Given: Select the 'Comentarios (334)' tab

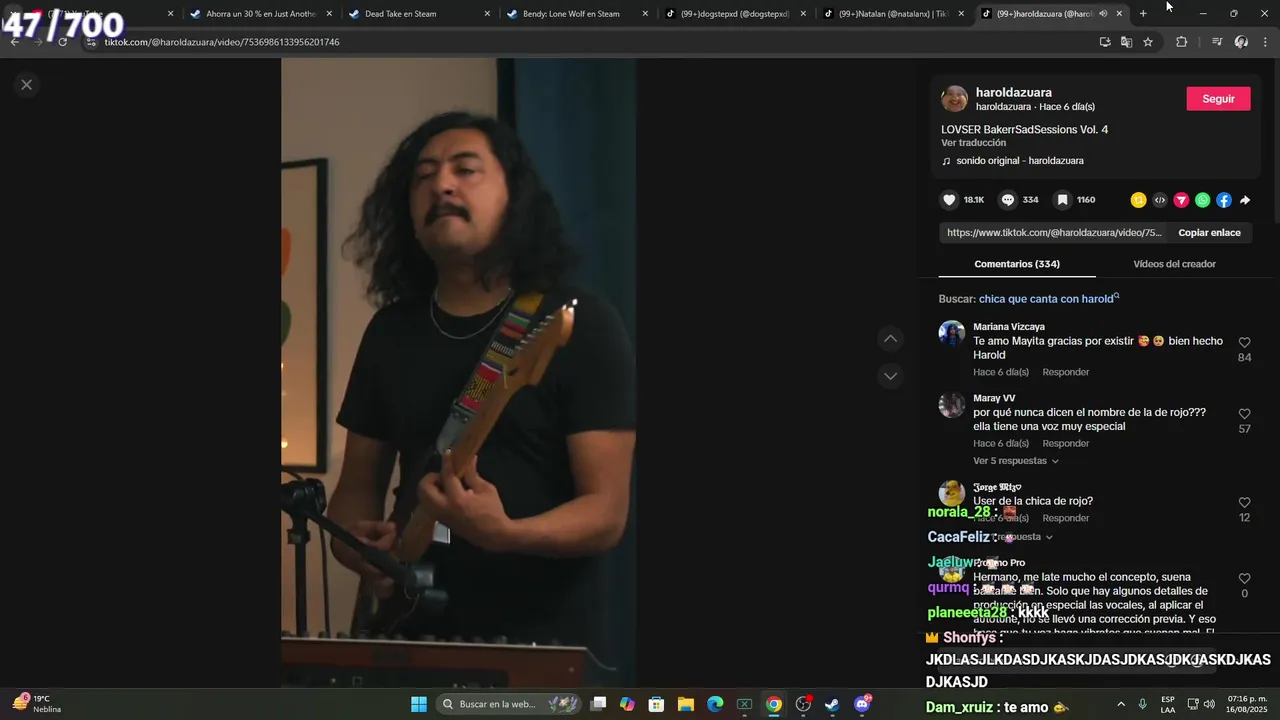Looking at the screenshot, I should click(x=1017, y=264).
